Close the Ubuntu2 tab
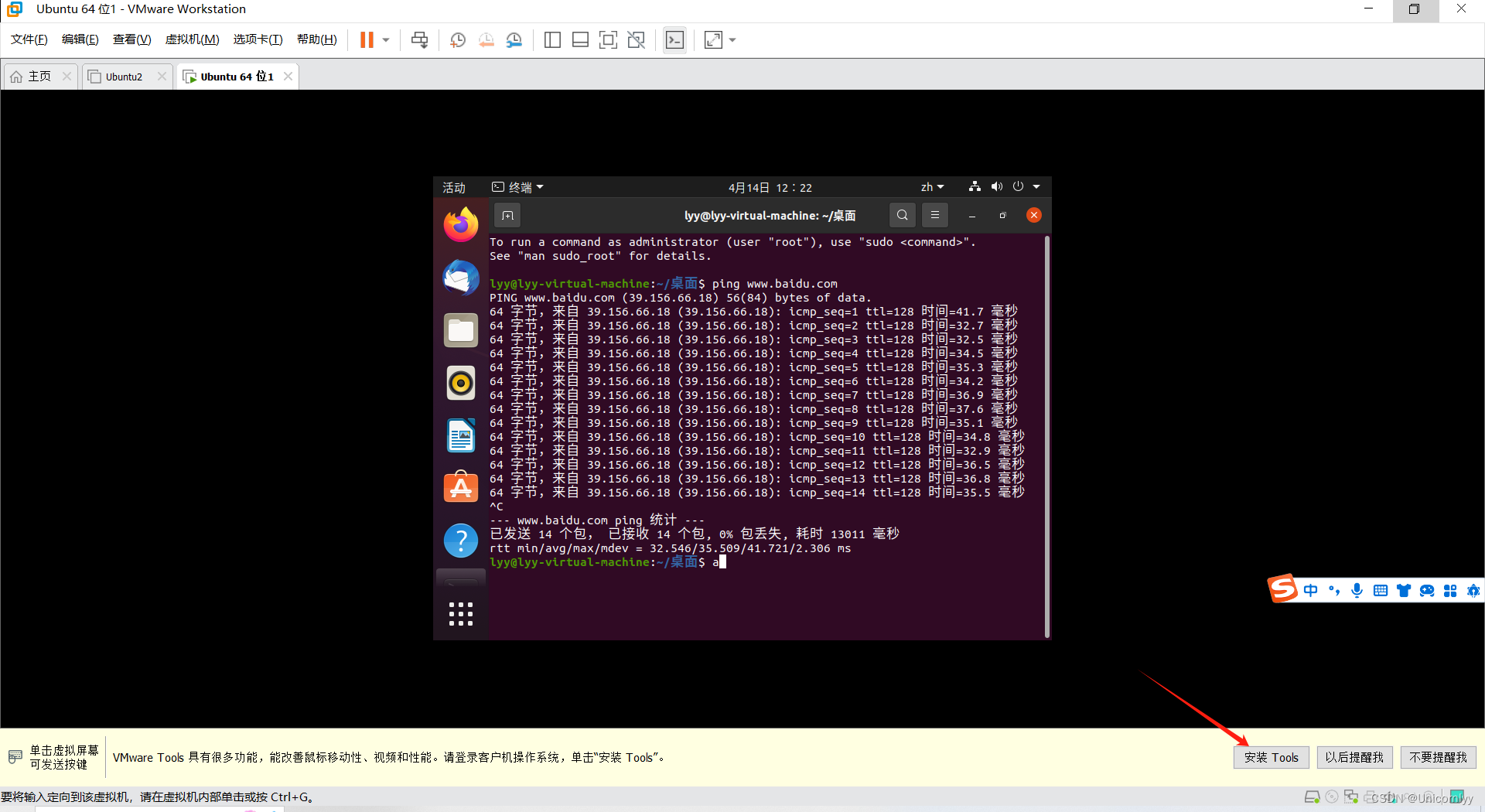Image resolution: width=1485 pixels, height=812 pixels. point(162,76)
